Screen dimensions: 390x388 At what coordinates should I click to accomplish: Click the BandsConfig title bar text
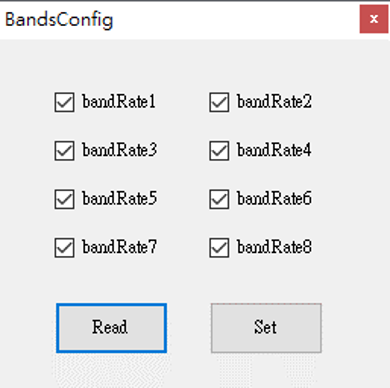[x=59, y=20]
